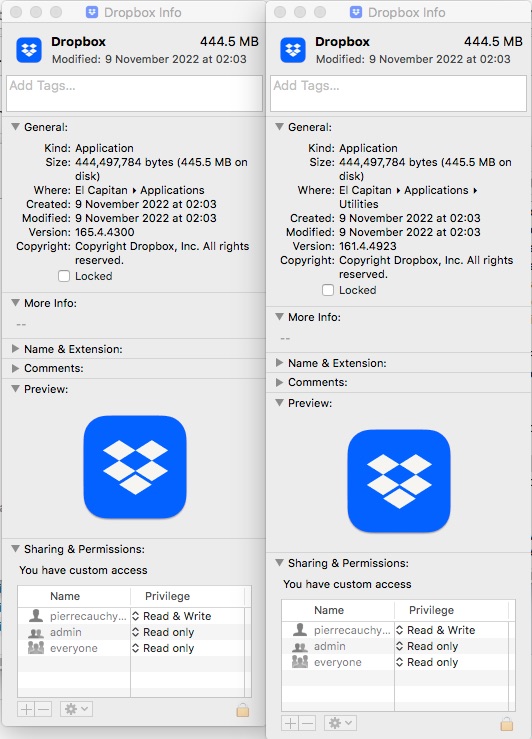The height and width of the screenshot is (739, 532).
Task: Unlock permissions padlock in right window
Action: 507,724
